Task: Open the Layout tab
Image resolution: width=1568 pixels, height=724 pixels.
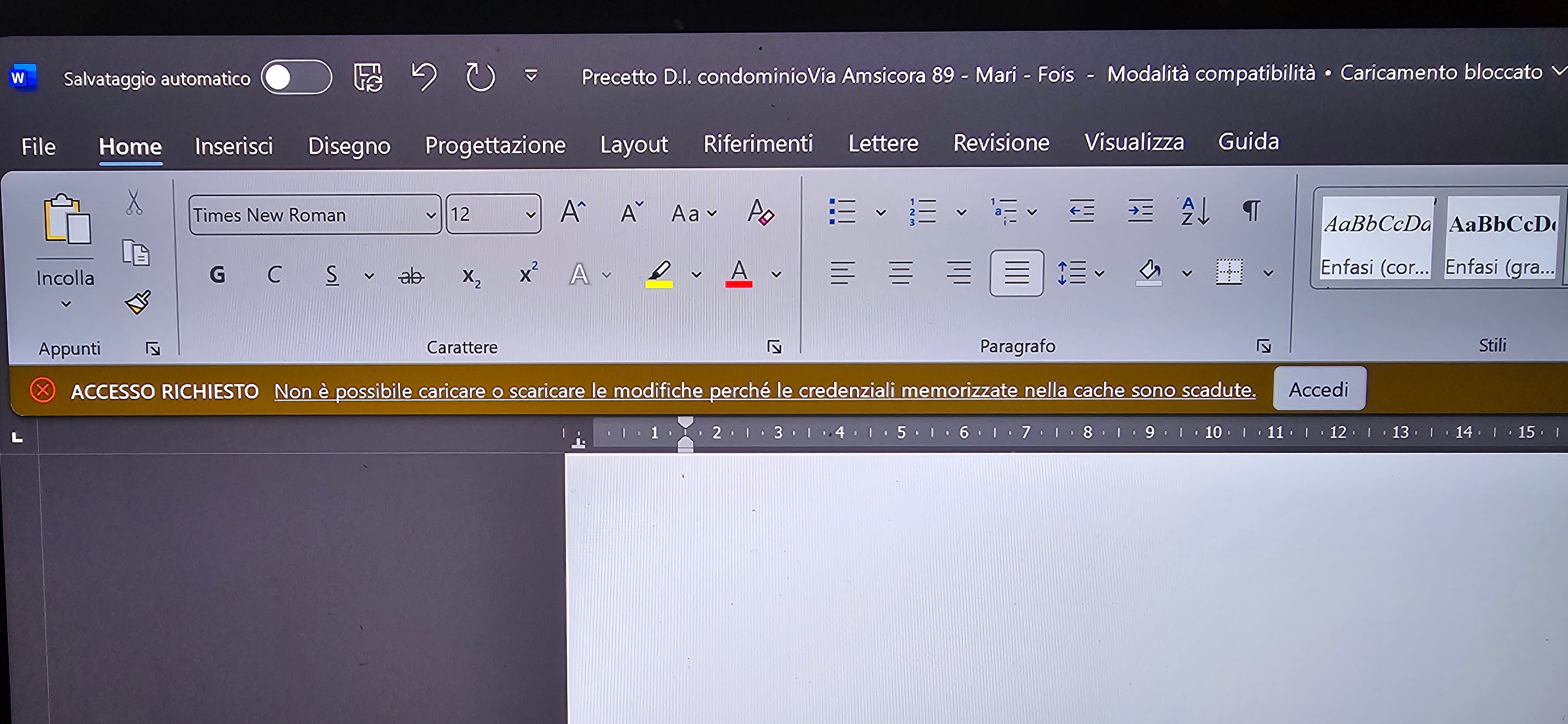Action: pyautogui.click(x=633, y=144)
